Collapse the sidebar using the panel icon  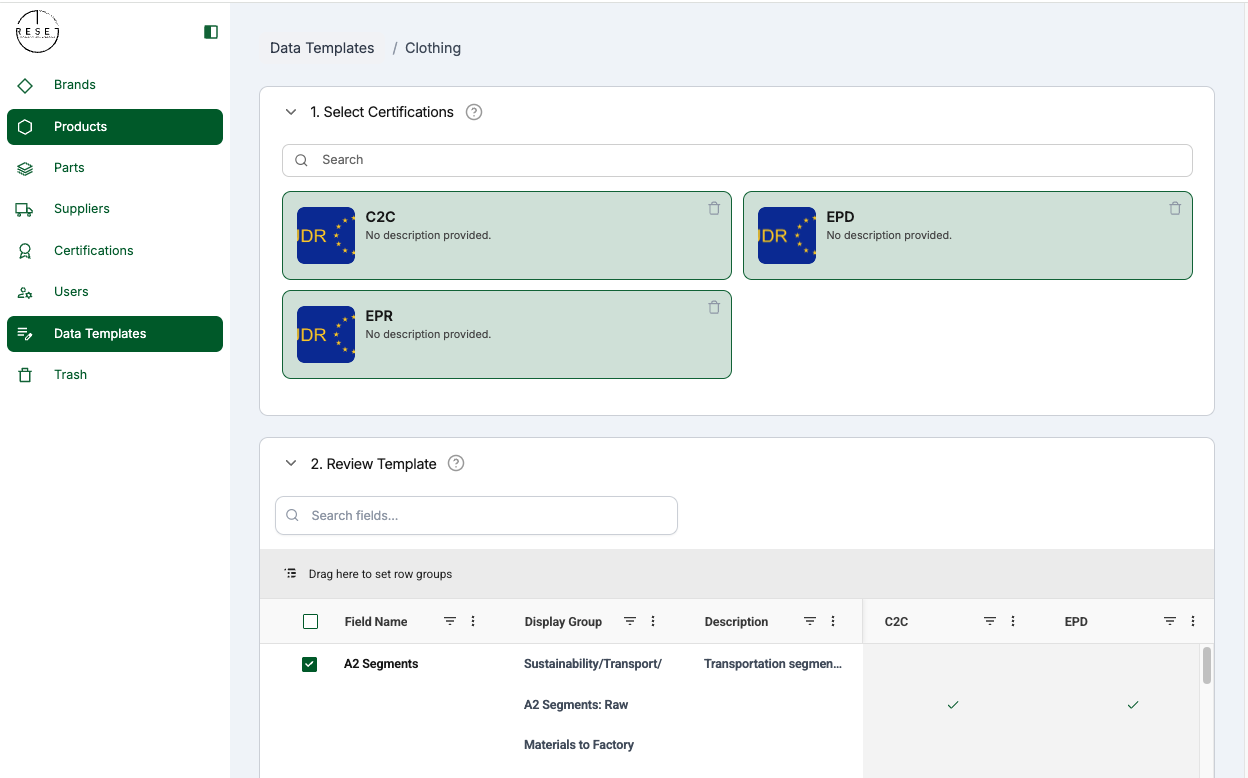pyautogui.click(x=210, y=32)
